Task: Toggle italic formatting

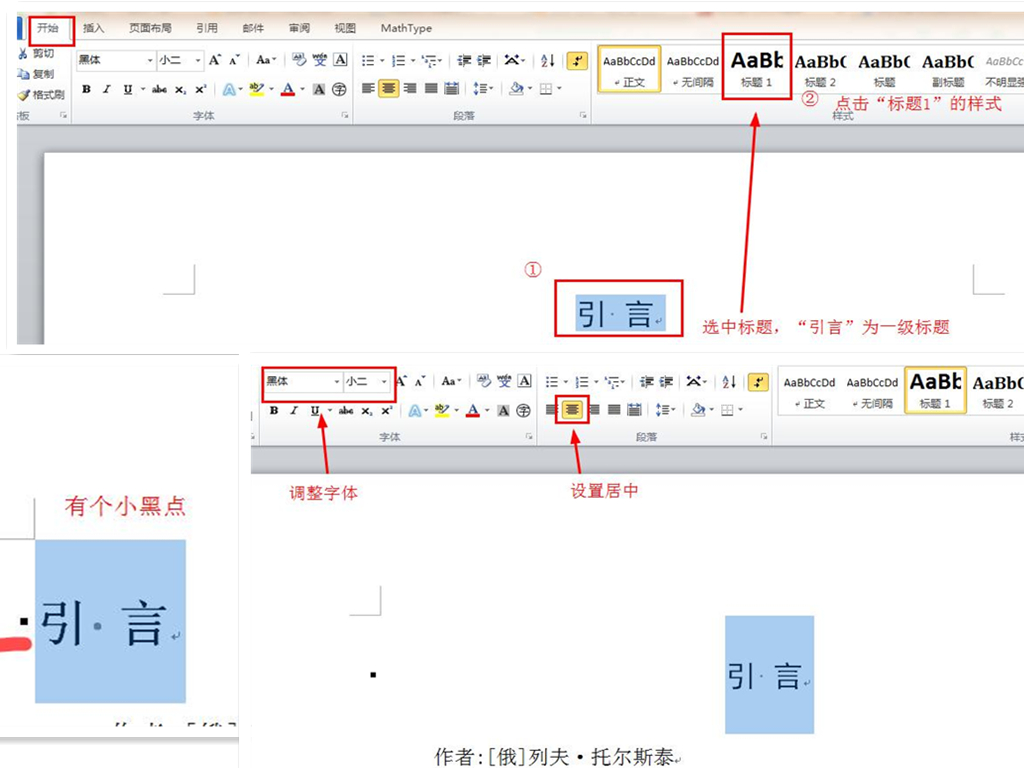Action: pyautogui.click(x=106, y=88)
